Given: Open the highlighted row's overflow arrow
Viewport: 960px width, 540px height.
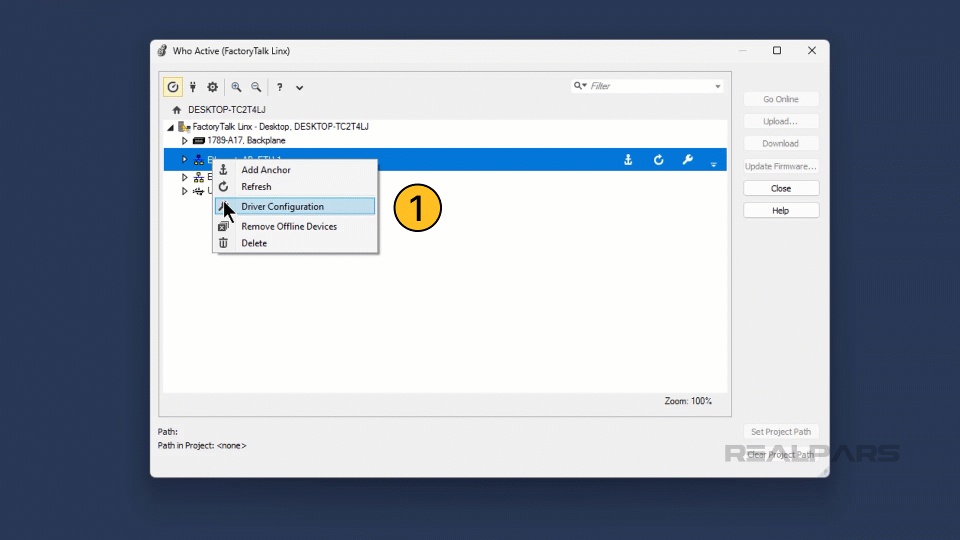Looking at the screenshot, I should (713, 163).
